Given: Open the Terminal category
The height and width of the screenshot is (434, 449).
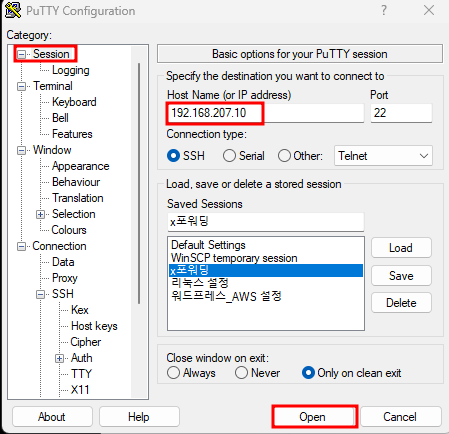Looking at the screenshot, I should coord(53,86).
